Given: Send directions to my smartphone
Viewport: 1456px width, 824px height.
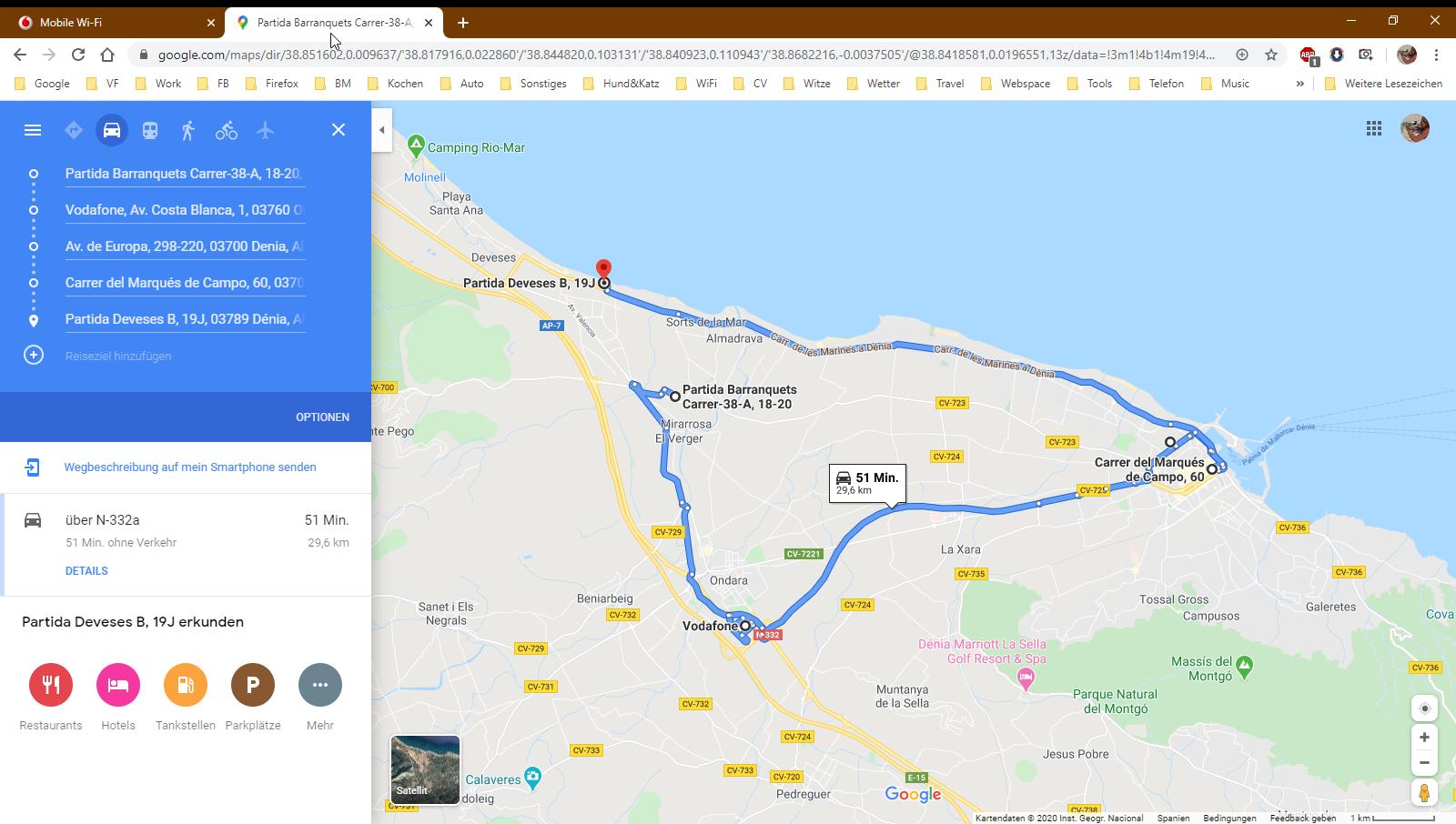Looking at the screenshot, I should click(x=189, y=467).
